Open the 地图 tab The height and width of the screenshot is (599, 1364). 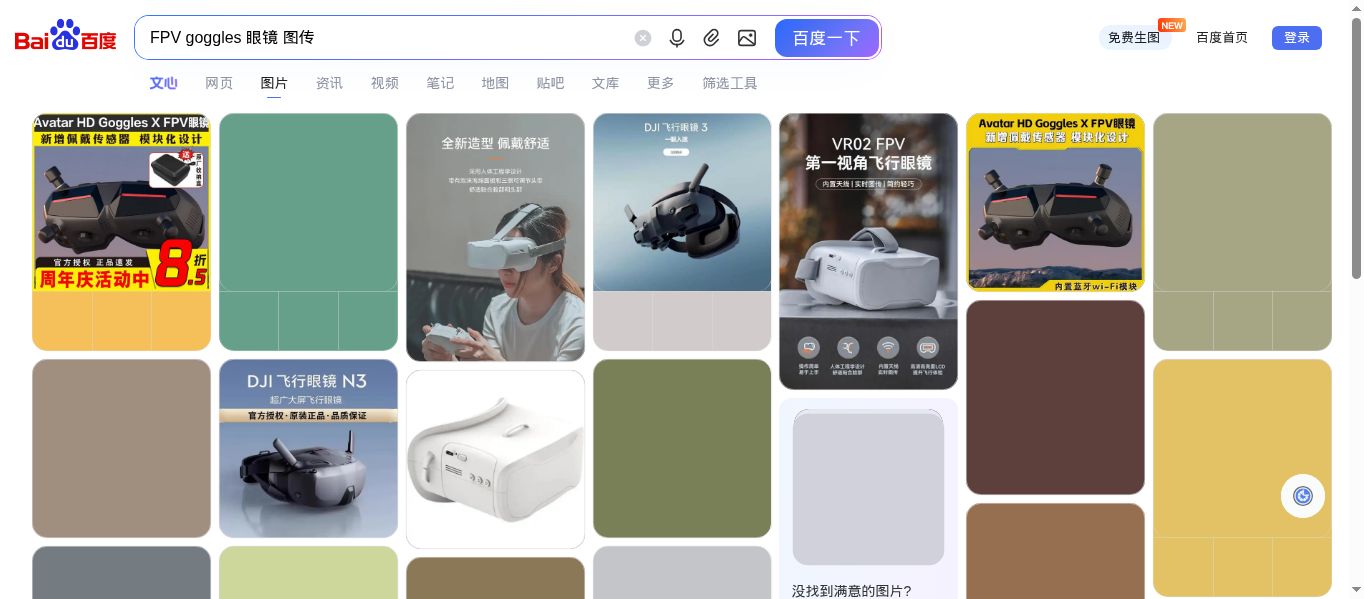coord(495,83)
